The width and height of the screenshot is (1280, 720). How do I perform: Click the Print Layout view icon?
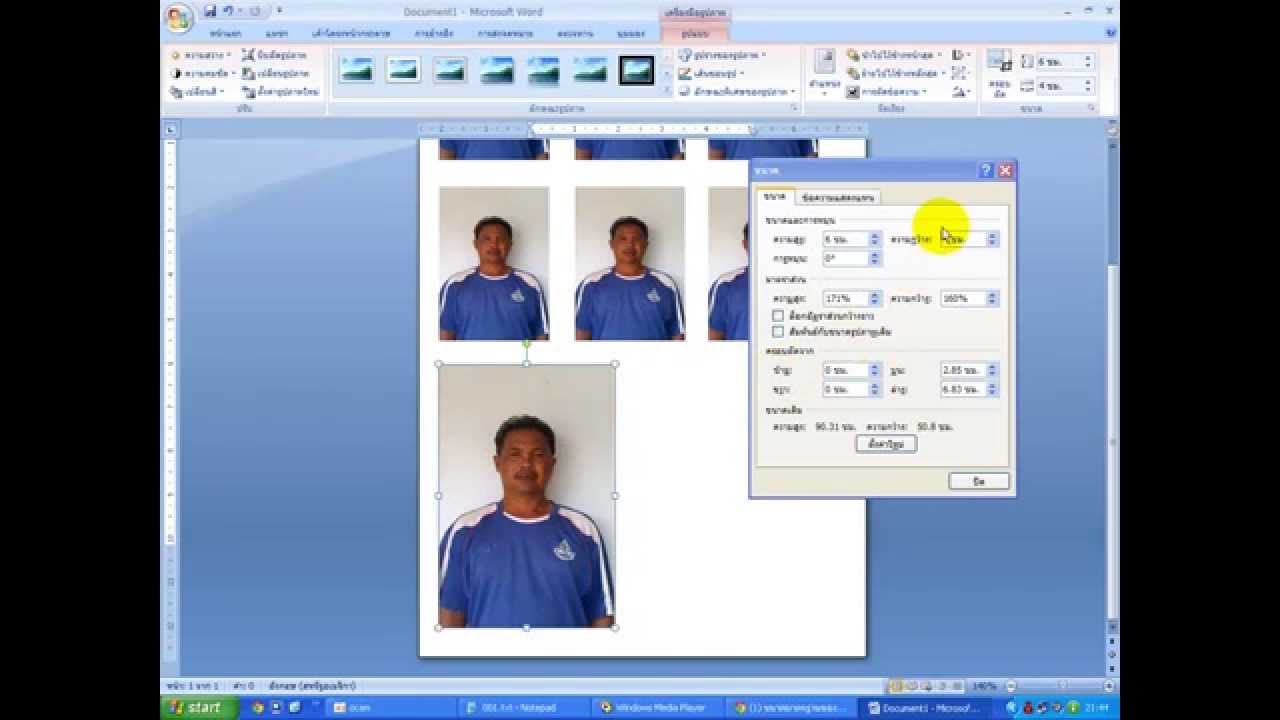tap(895, 686)
